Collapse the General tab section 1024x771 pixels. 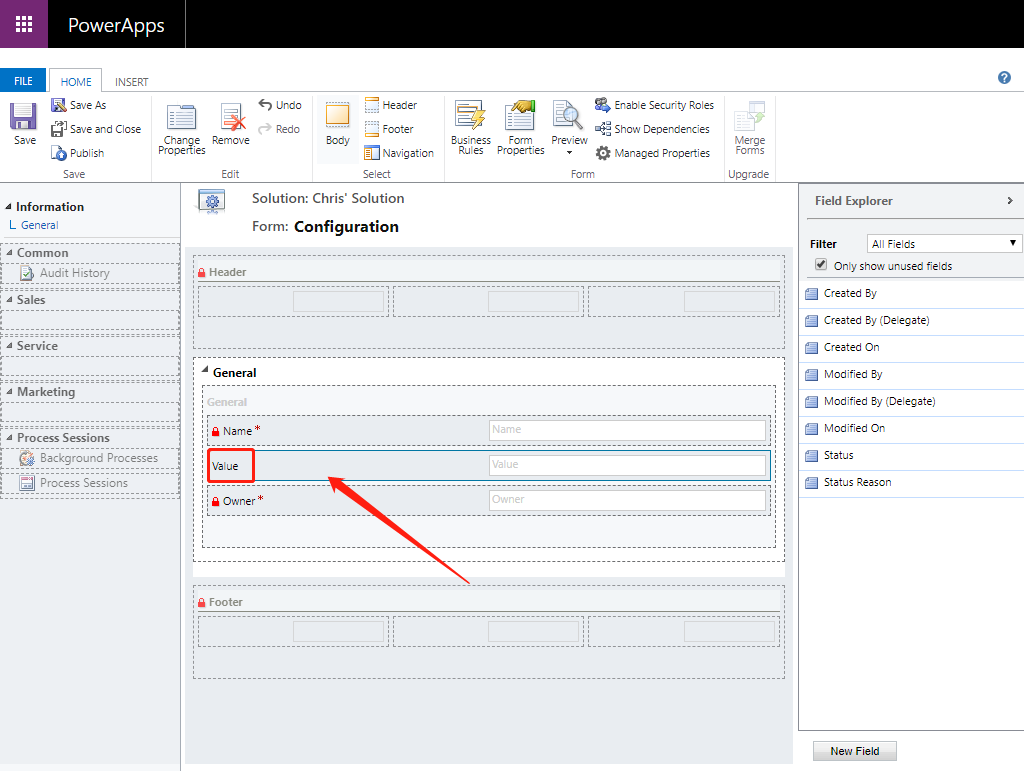tap(205, 370)
